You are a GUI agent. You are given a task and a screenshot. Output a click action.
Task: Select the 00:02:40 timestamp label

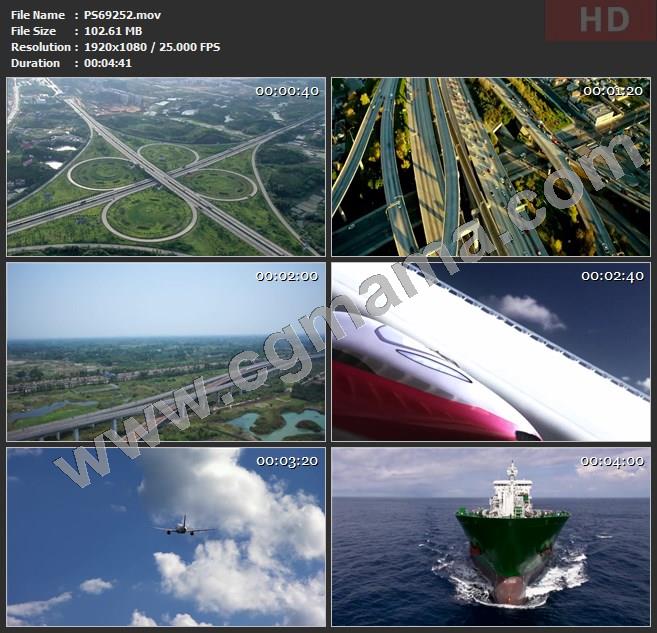point(612,276)
